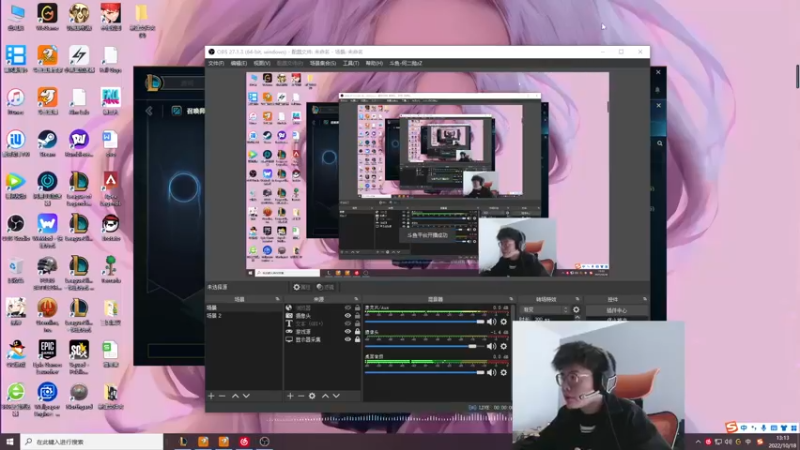Click the 属性 properties button
Image resolution: width=800 pixels, height=450 pixels.
point(302,287)
